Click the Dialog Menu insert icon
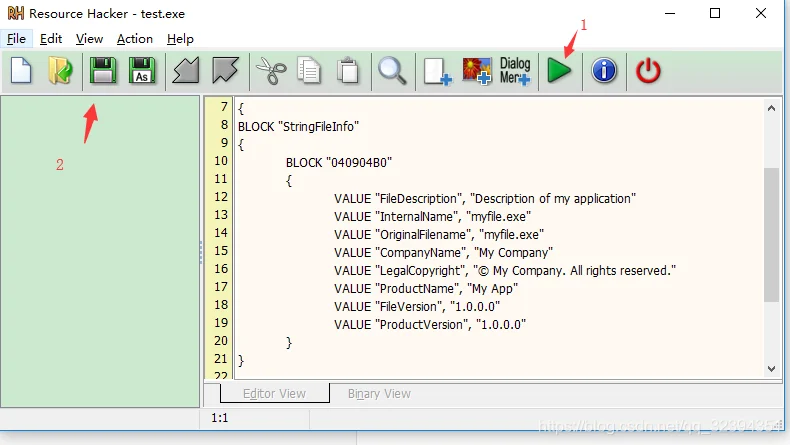790x445 pixels. (x=515, y=71)
